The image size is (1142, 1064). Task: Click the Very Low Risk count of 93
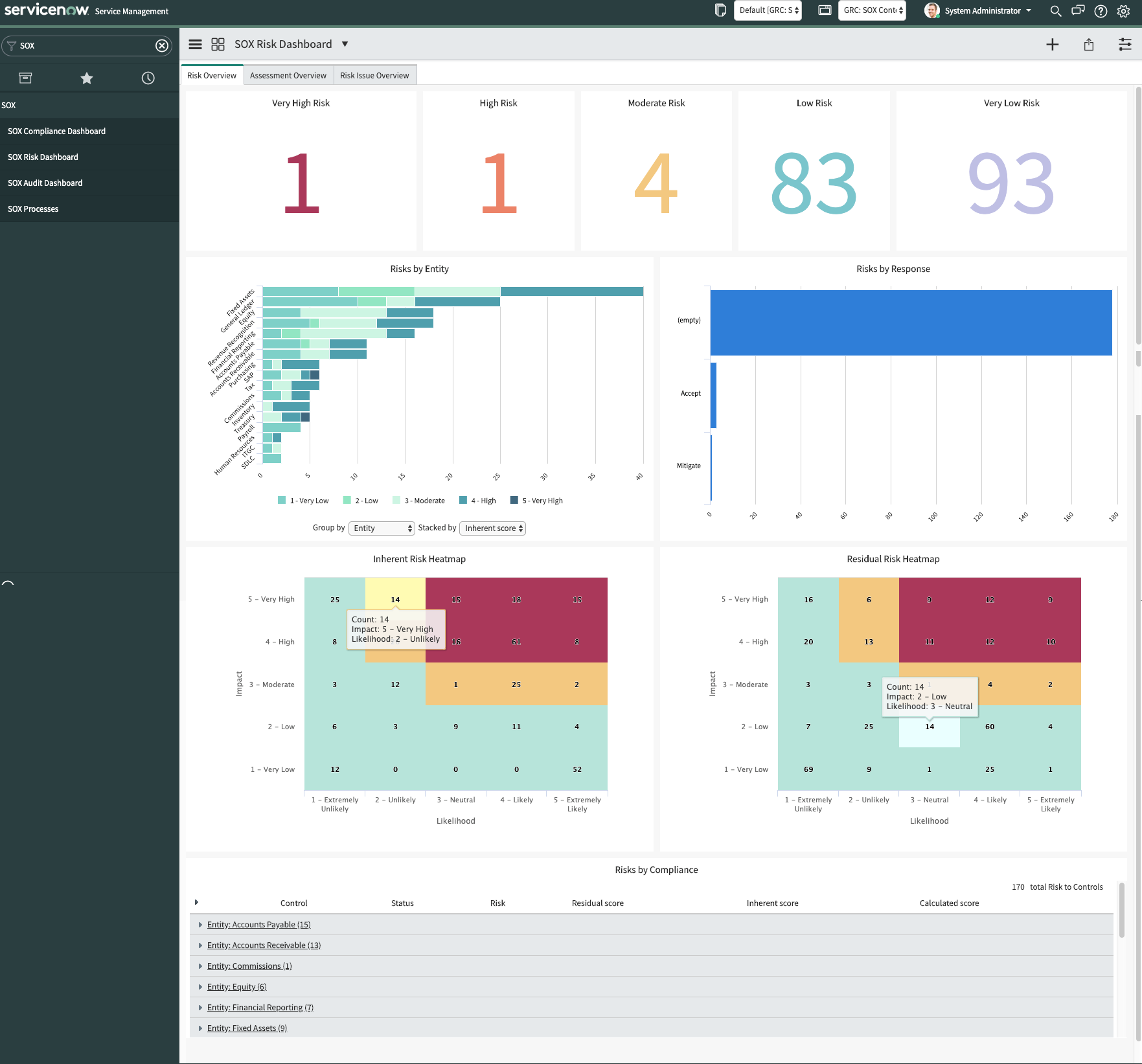point(1011,183)
